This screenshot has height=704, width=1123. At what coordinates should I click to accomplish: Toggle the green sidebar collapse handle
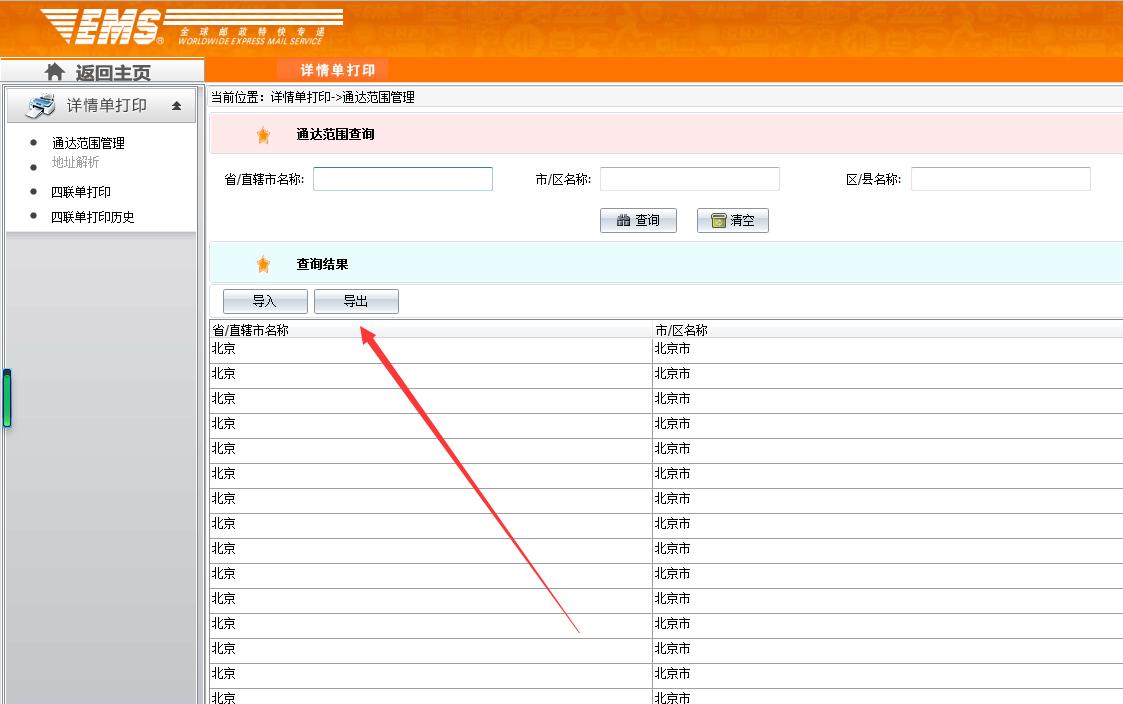tap(7, 398)
